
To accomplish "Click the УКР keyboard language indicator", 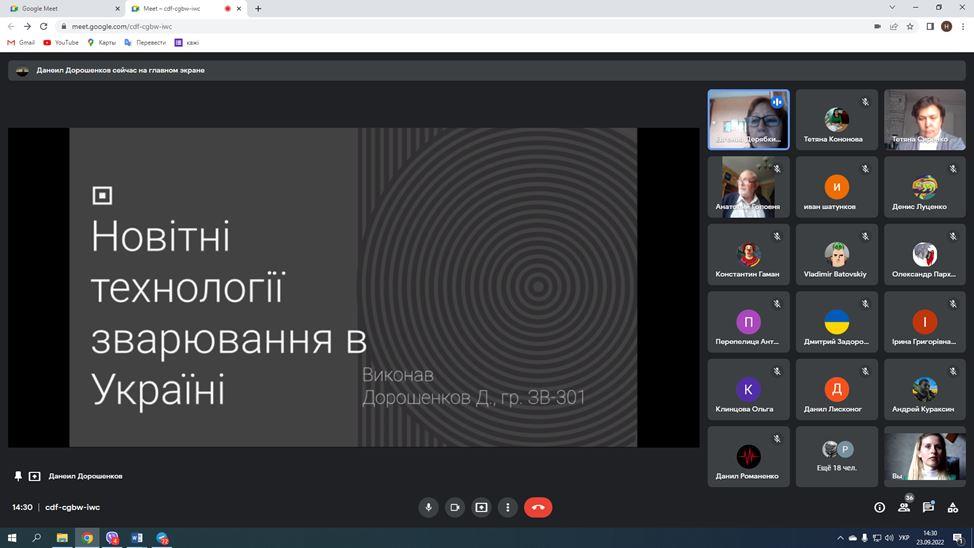I will 904,537.
